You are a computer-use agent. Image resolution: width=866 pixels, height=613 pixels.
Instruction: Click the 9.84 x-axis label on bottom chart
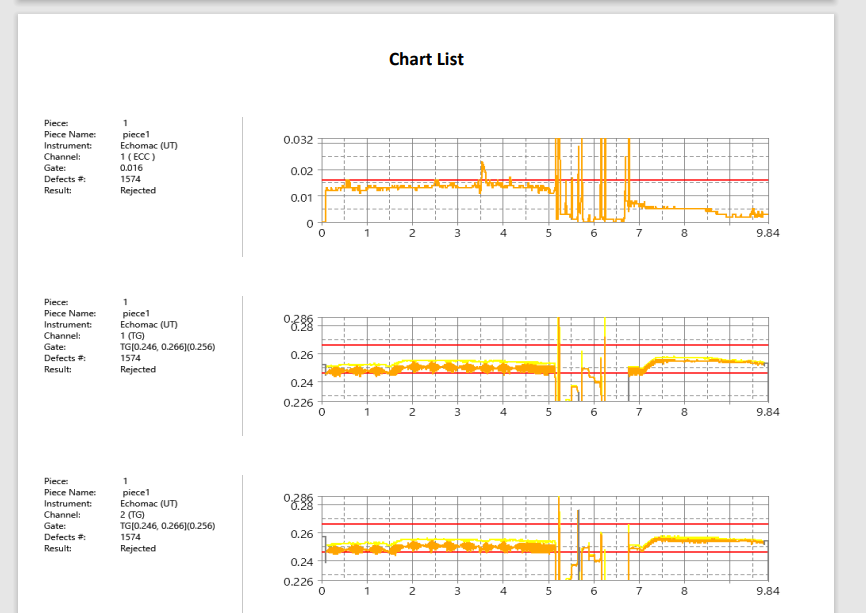(x=767, y=591)
